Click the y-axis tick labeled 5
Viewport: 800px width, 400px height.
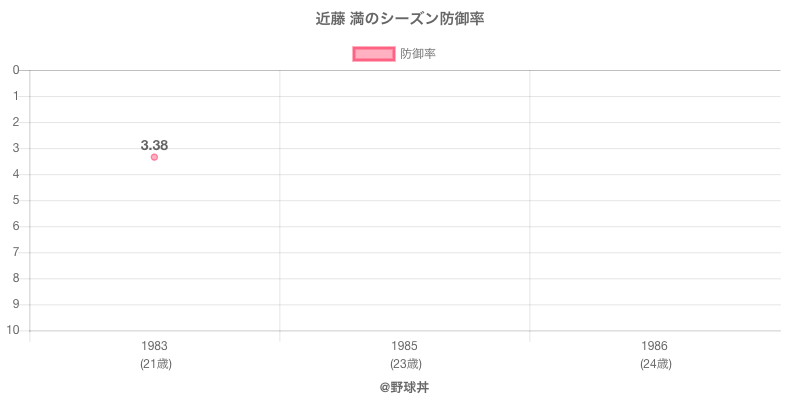(16, 200)
